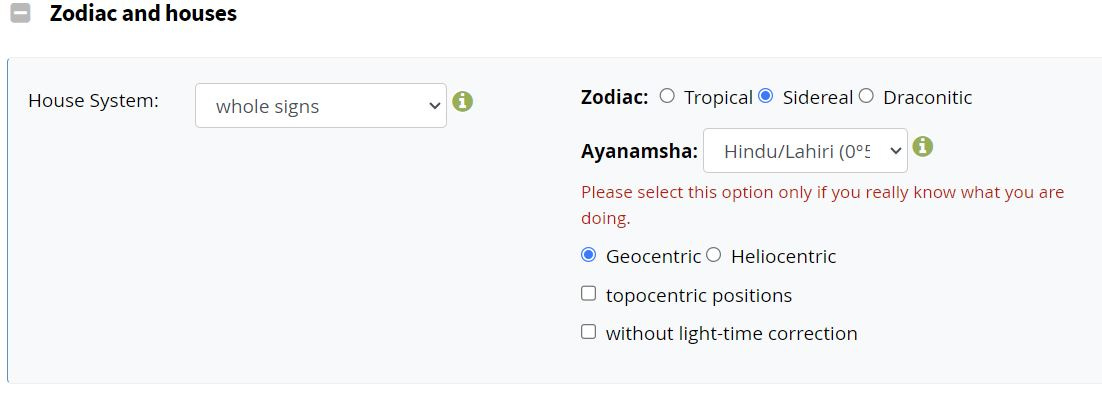The image size is (1102, 399).
Task: Enable the topocentric positions checkbox
Action: pos(588,294)
